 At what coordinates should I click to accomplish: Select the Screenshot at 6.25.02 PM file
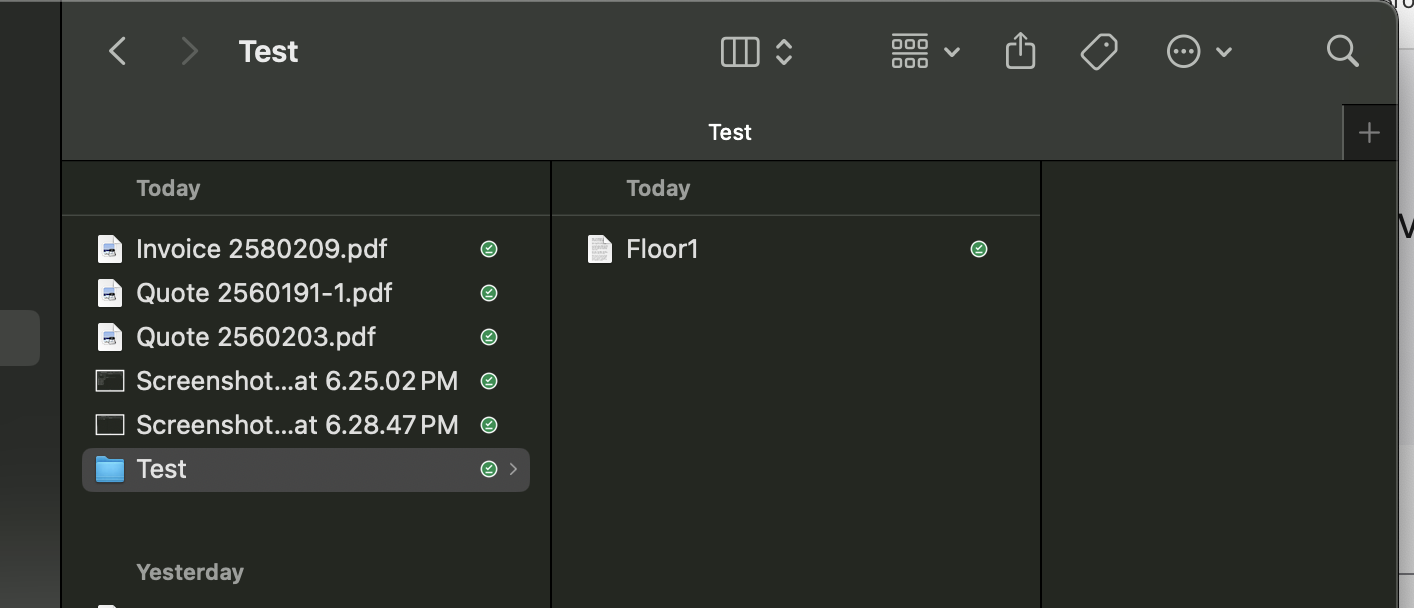pos(297,381)
